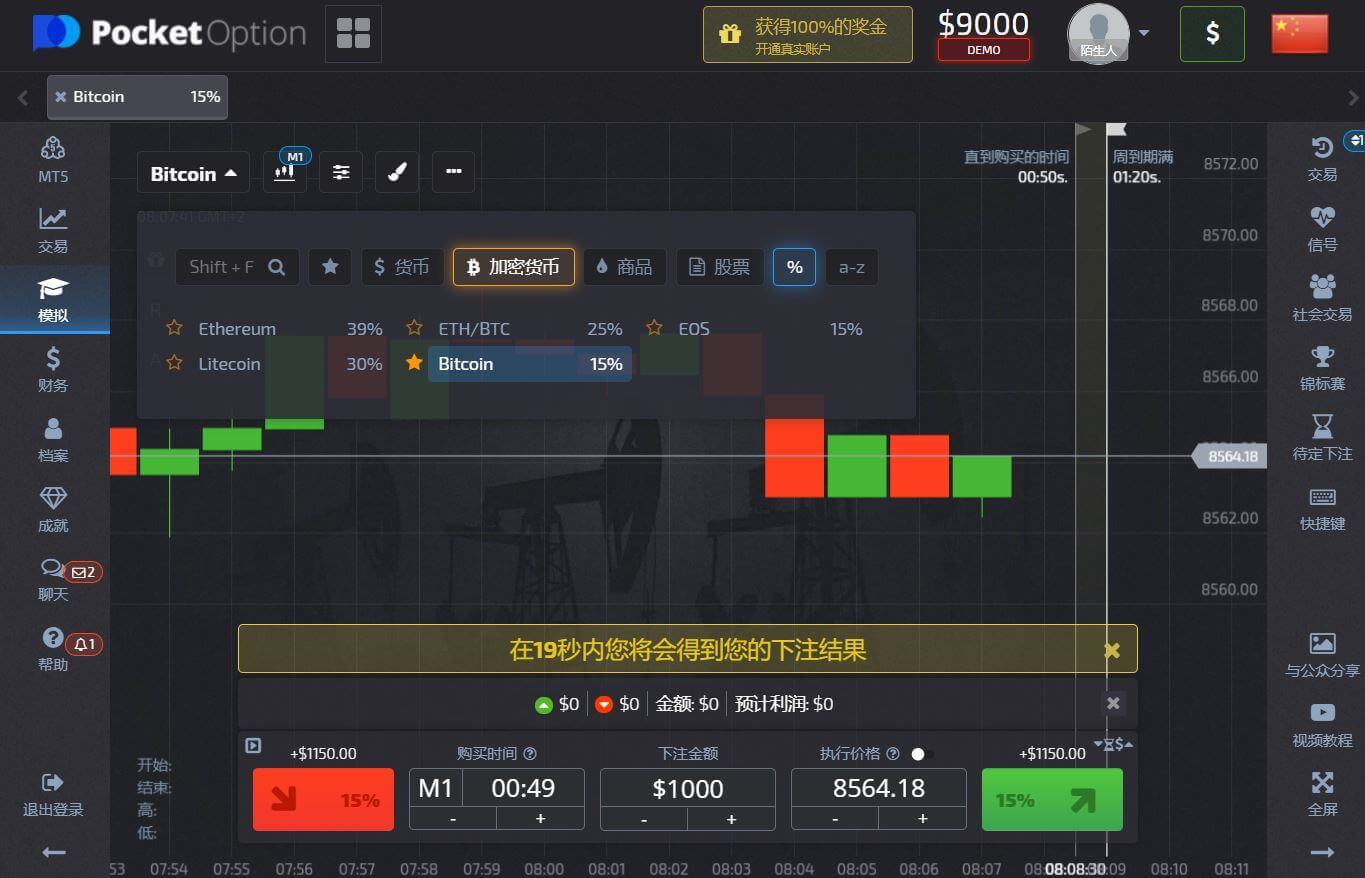Open the 帮助 help section
1365x878 pixels.
click(x=53, y=648)
